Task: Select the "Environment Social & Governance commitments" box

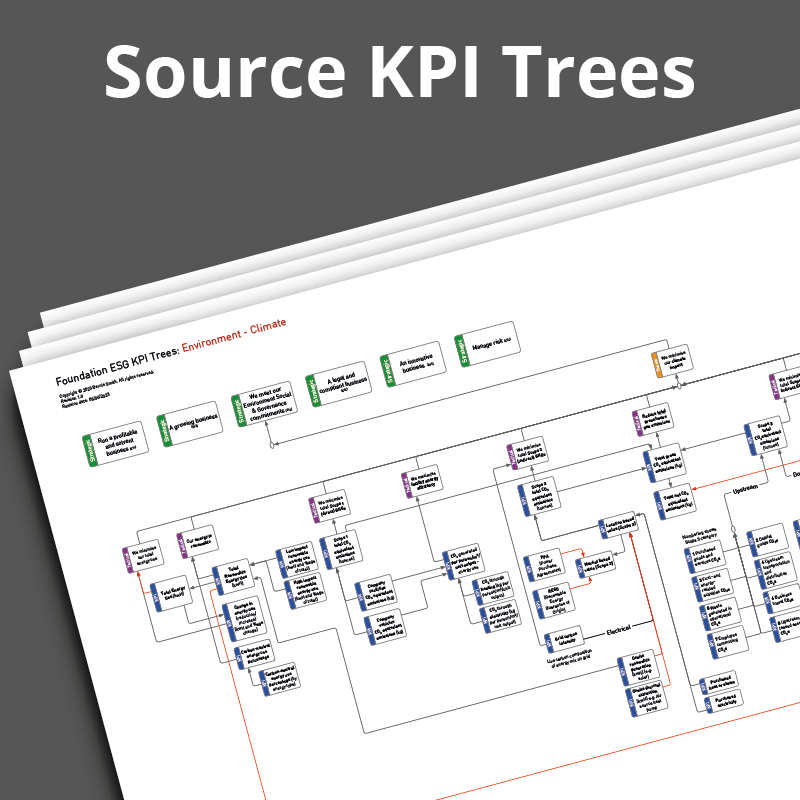Action: pos(264,404)
